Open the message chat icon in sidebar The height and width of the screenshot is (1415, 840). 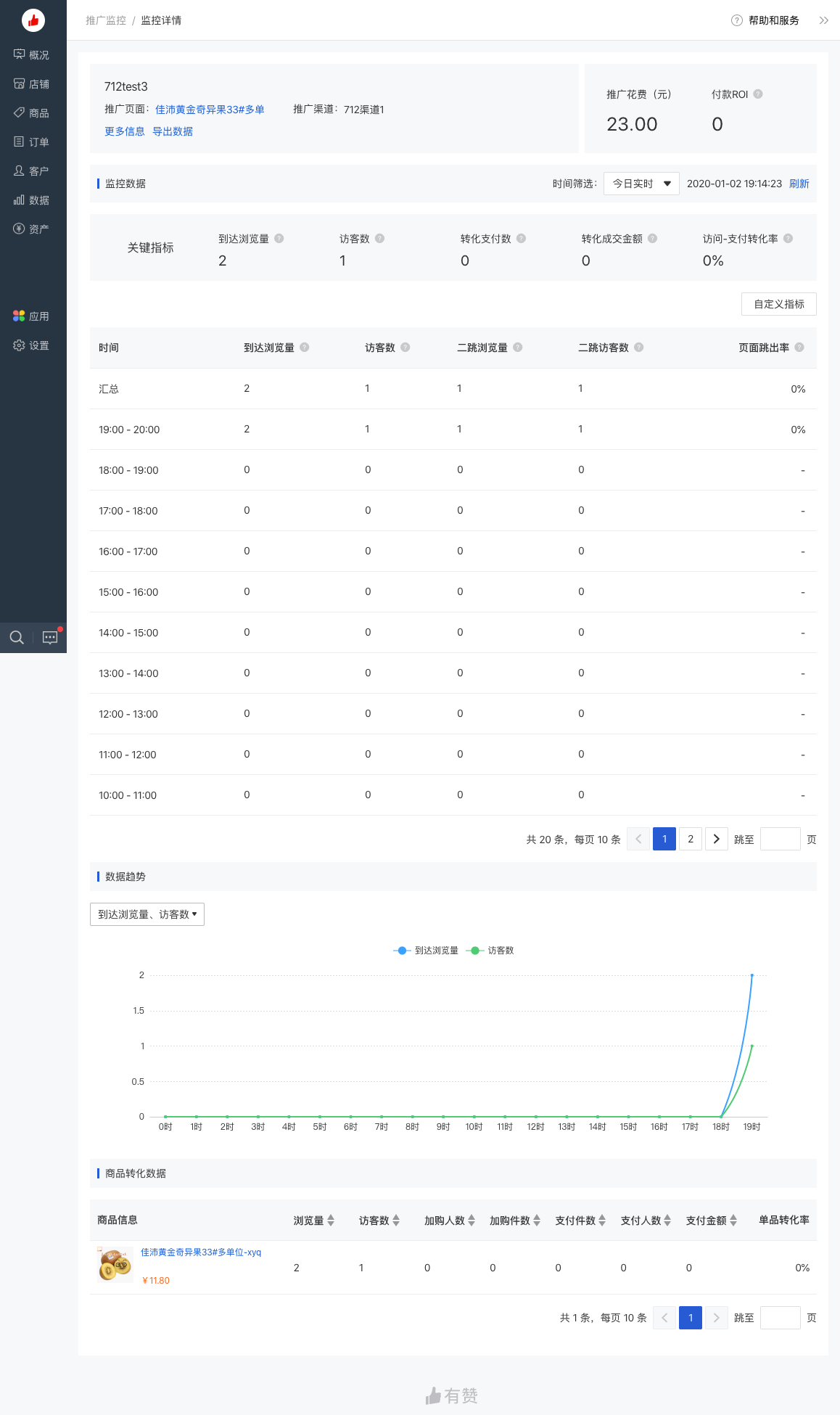pos(50,638)
